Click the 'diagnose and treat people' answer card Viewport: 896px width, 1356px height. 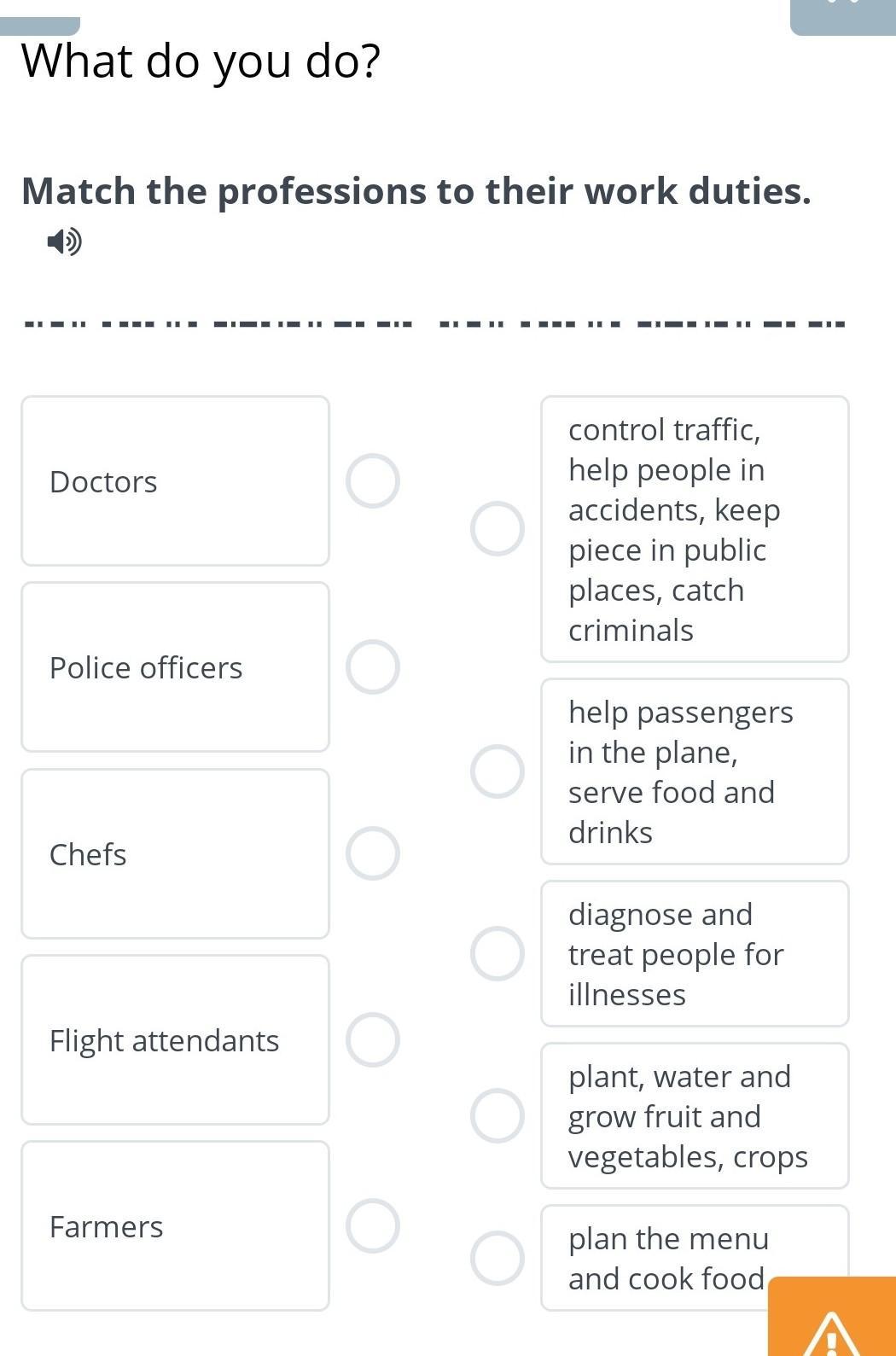click(695, 953)
